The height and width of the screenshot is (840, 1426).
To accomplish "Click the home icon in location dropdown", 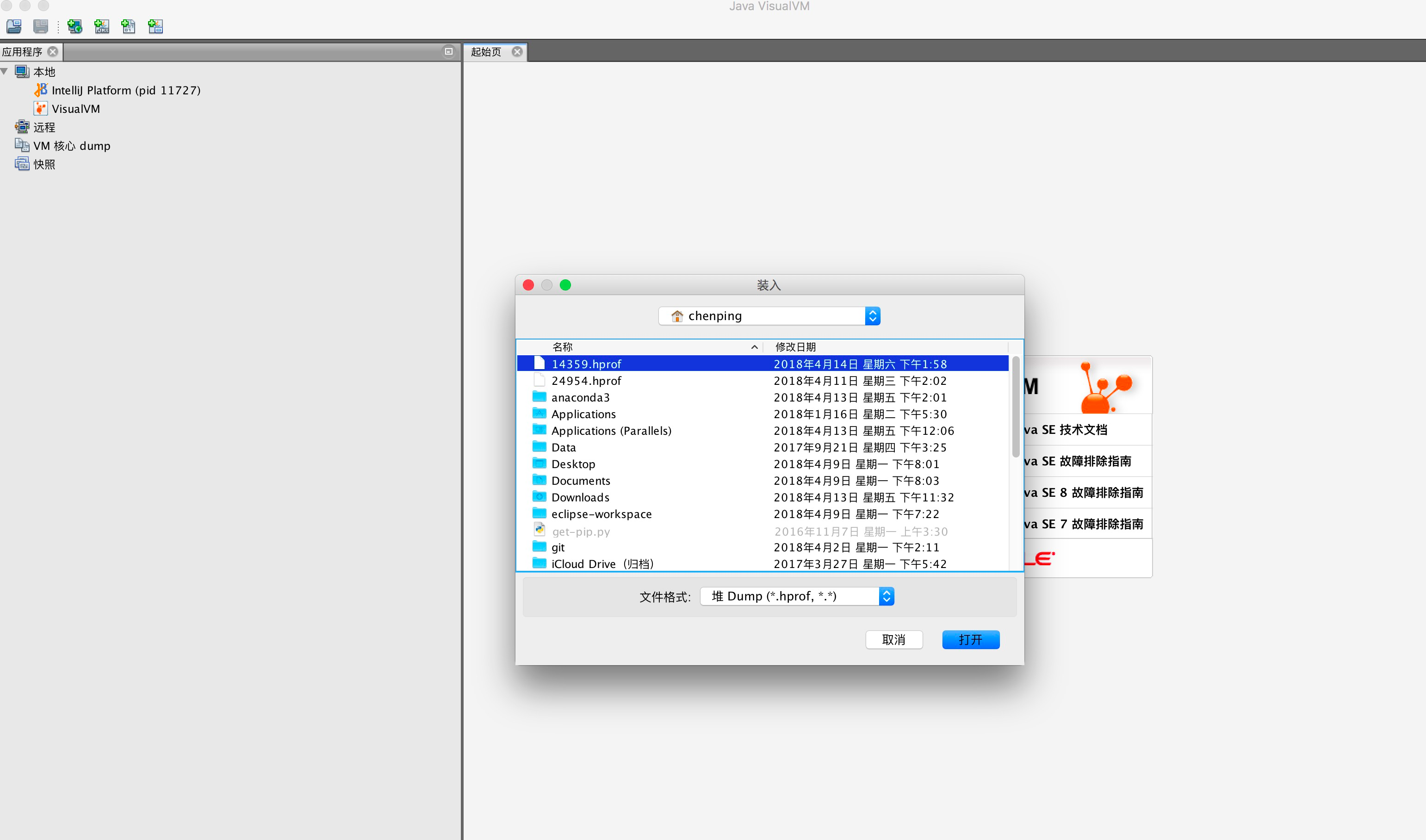I will pyautogui.click(x=677, y=316).
